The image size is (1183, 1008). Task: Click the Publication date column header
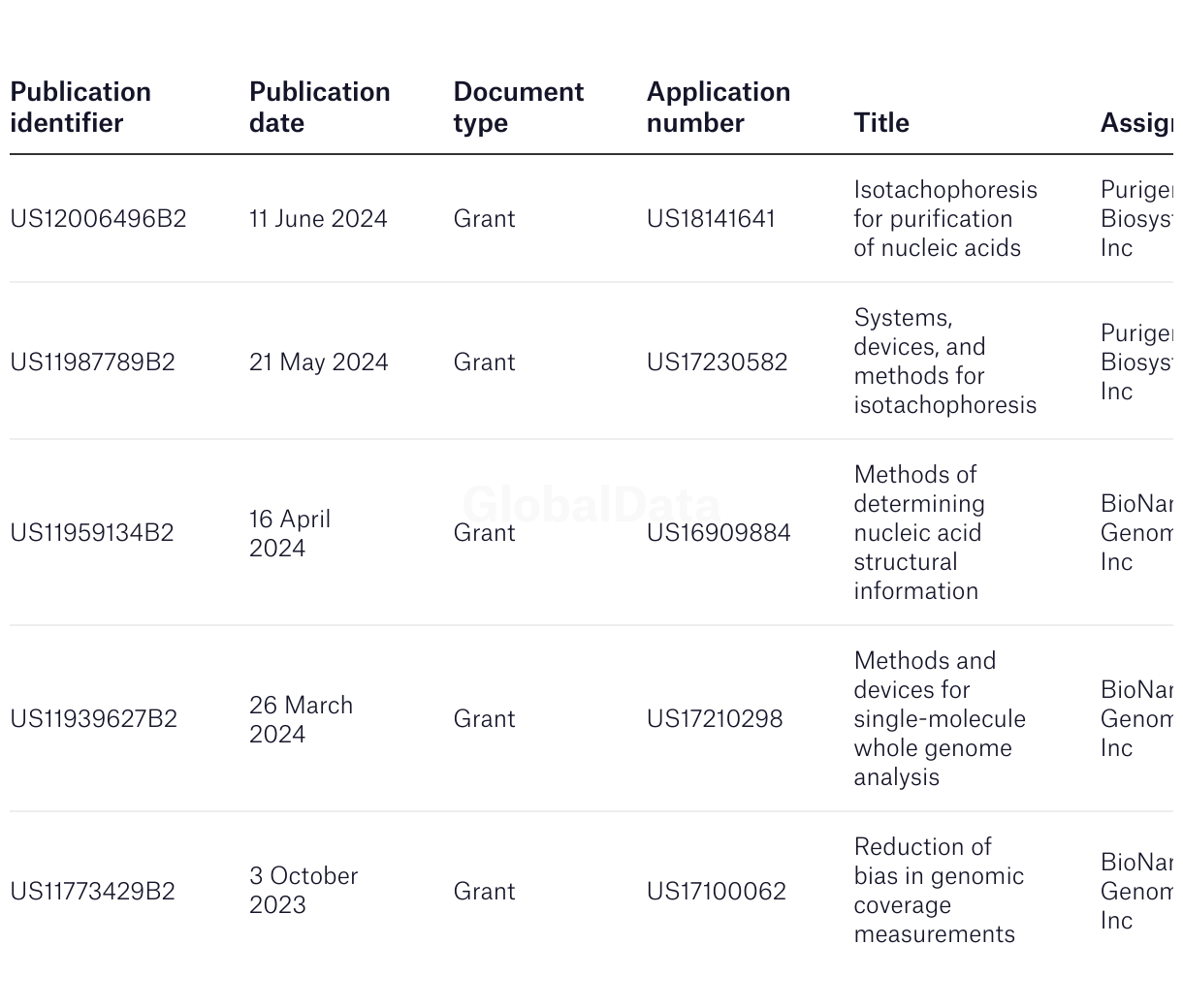coord(319,108)
